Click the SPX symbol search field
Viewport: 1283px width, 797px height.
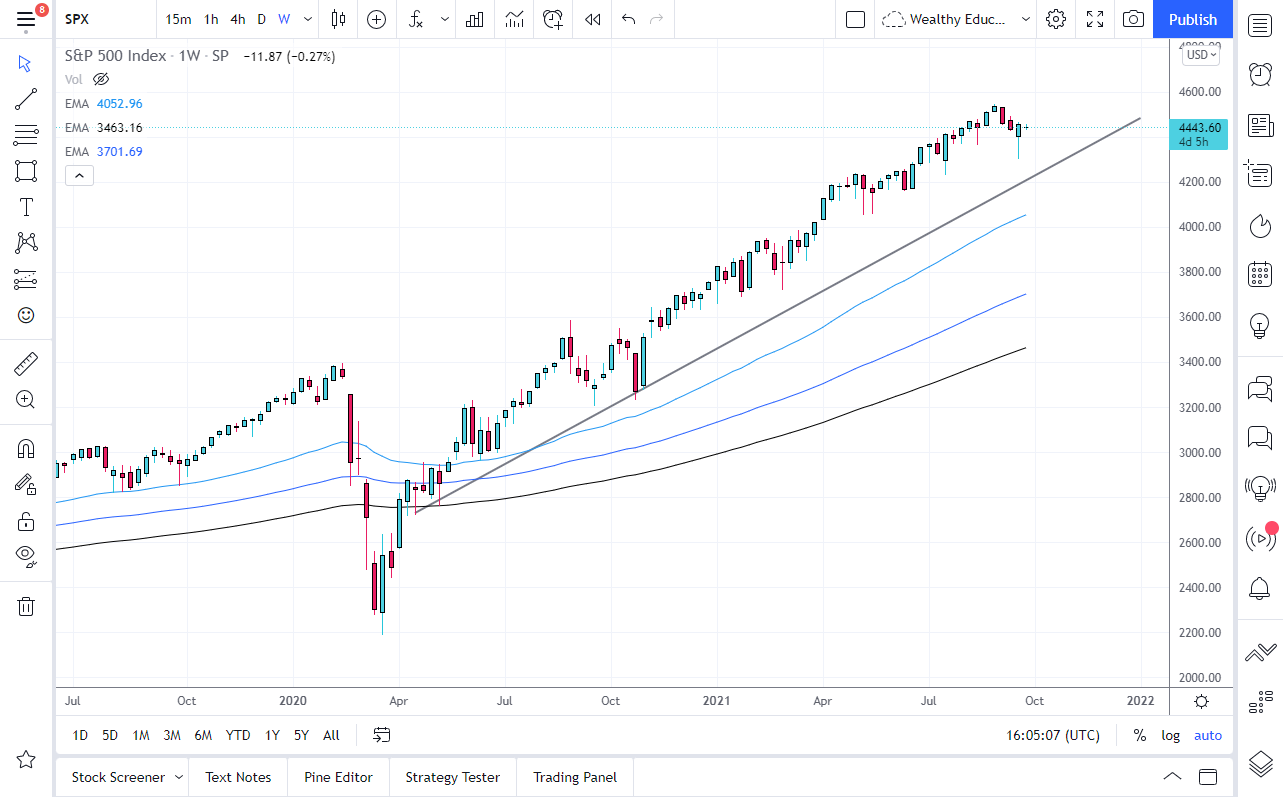(x=76, y=19)
